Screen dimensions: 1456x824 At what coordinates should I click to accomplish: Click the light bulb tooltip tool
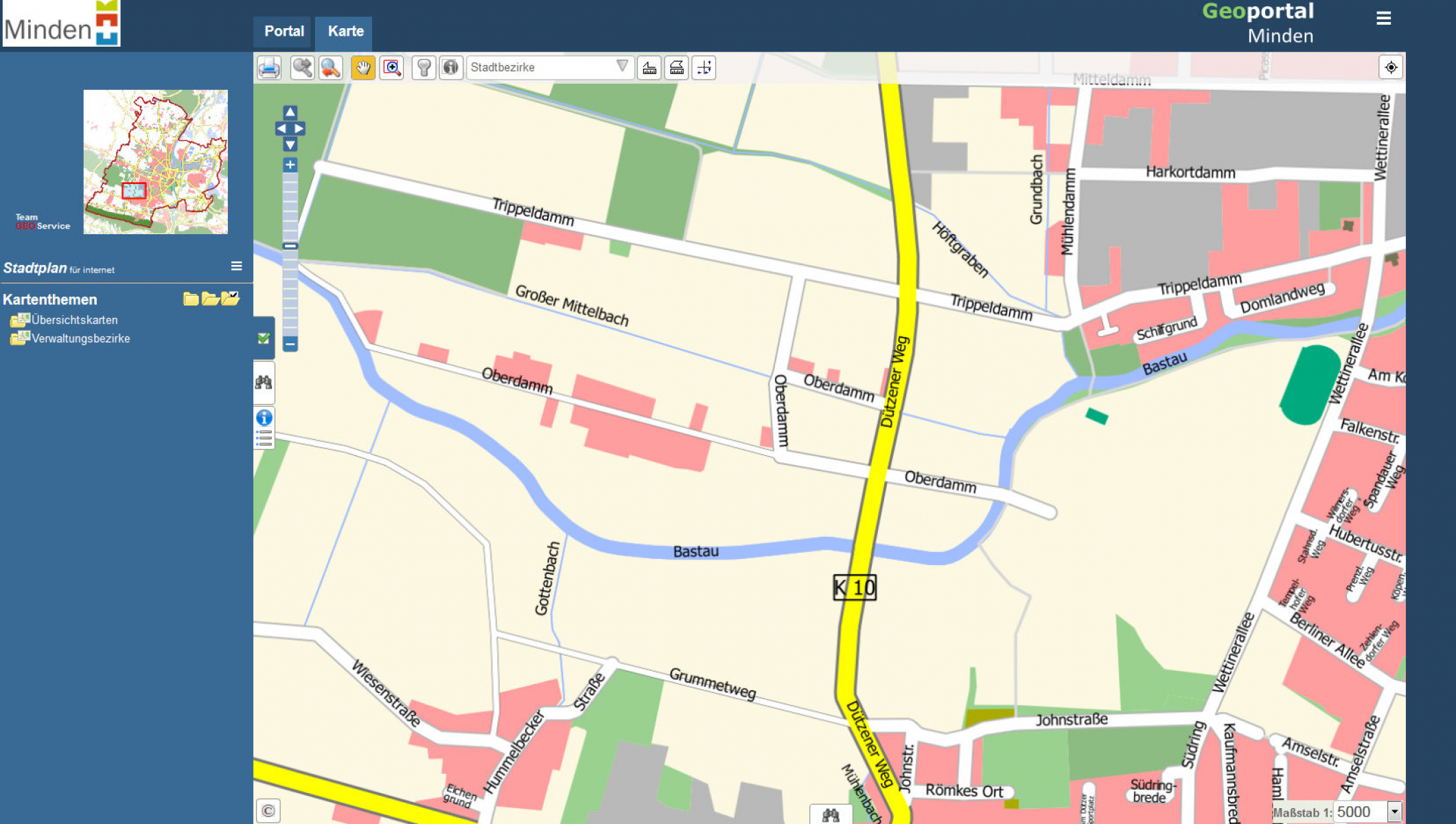pyautogui.click(x=424, y=67)
